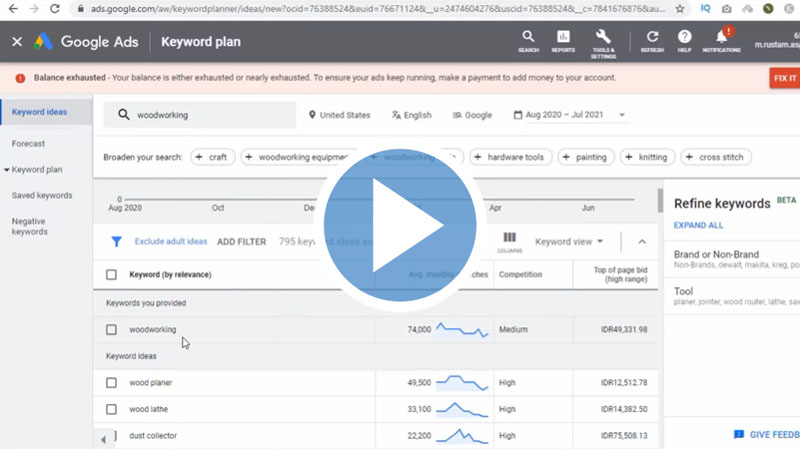Open Forecast in sidebar
800x449 pixels.
(x=29, y=144)
